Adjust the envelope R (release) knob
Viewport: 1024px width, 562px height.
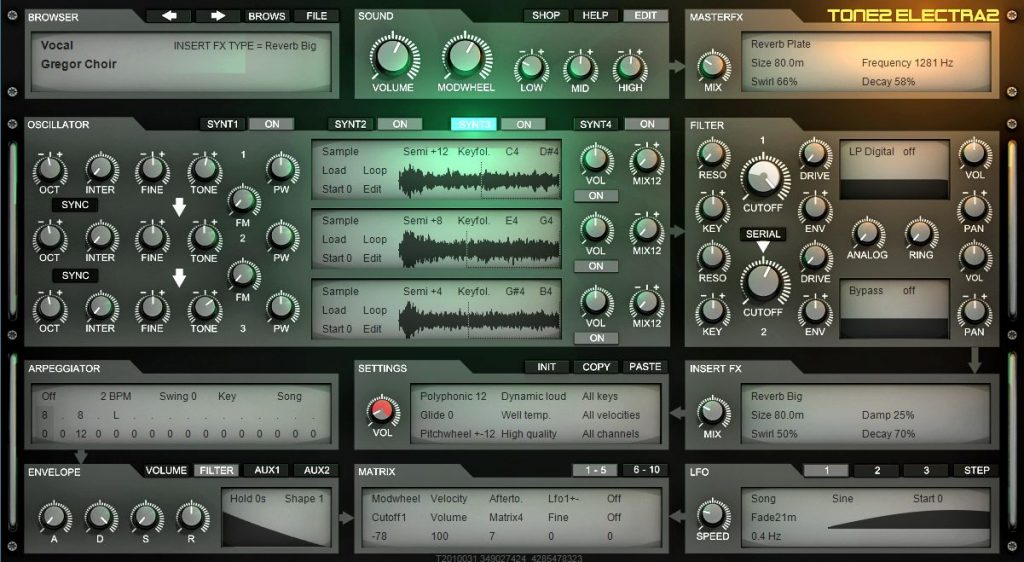point(192,518)
